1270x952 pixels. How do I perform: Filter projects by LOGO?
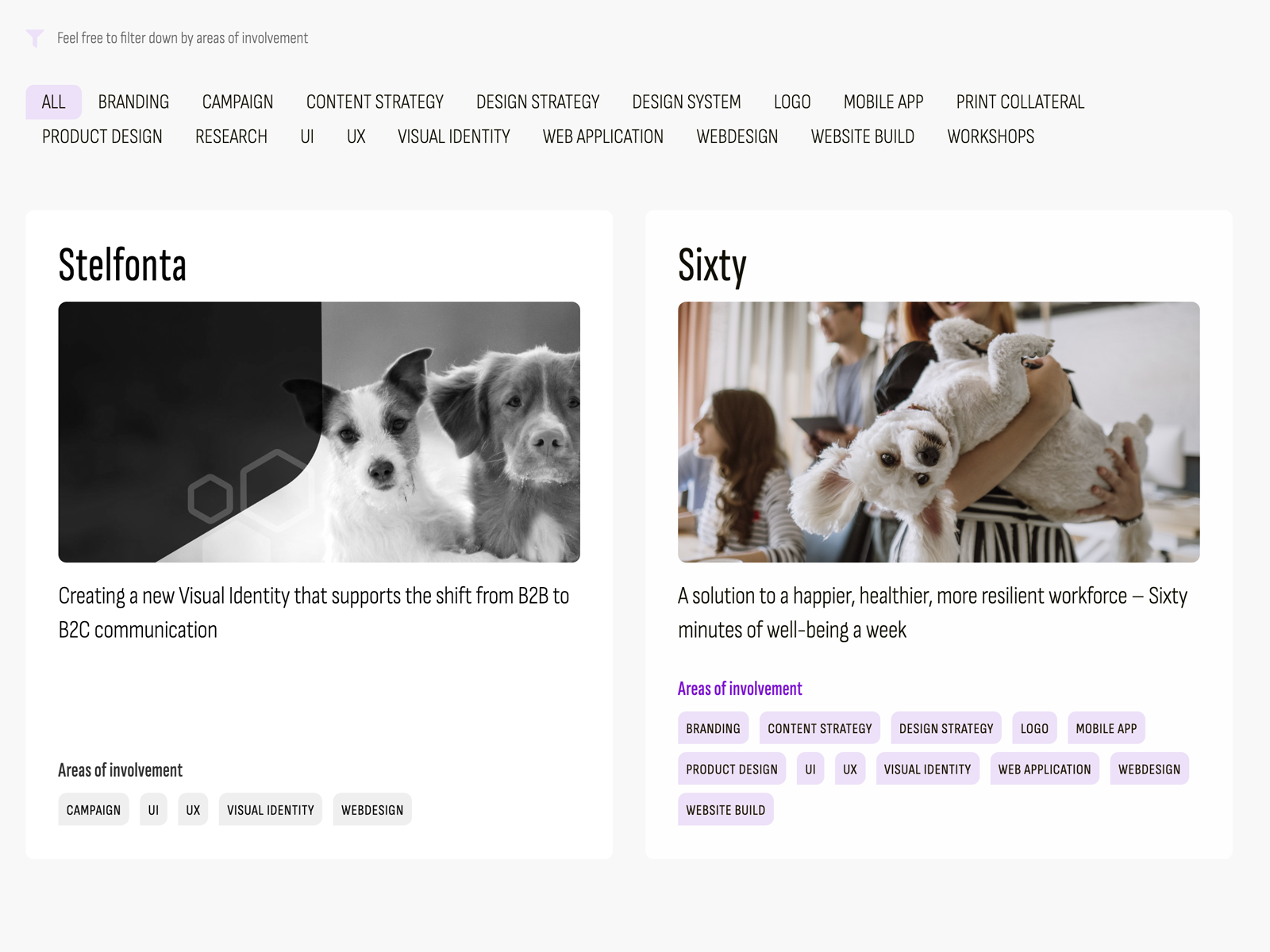pyautogui.click(x=792, y=102)
